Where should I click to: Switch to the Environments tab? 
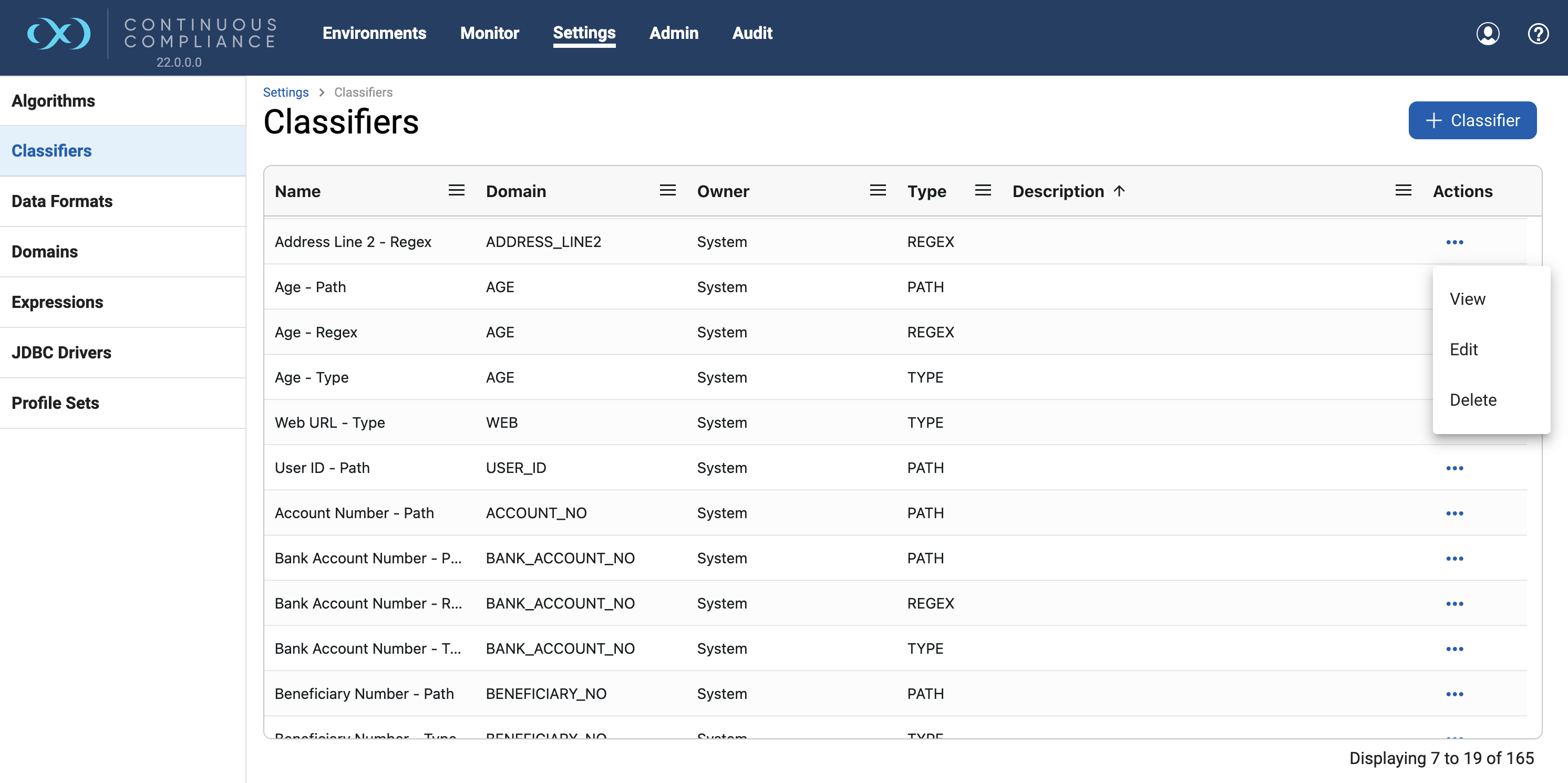(x=374, y=33)
